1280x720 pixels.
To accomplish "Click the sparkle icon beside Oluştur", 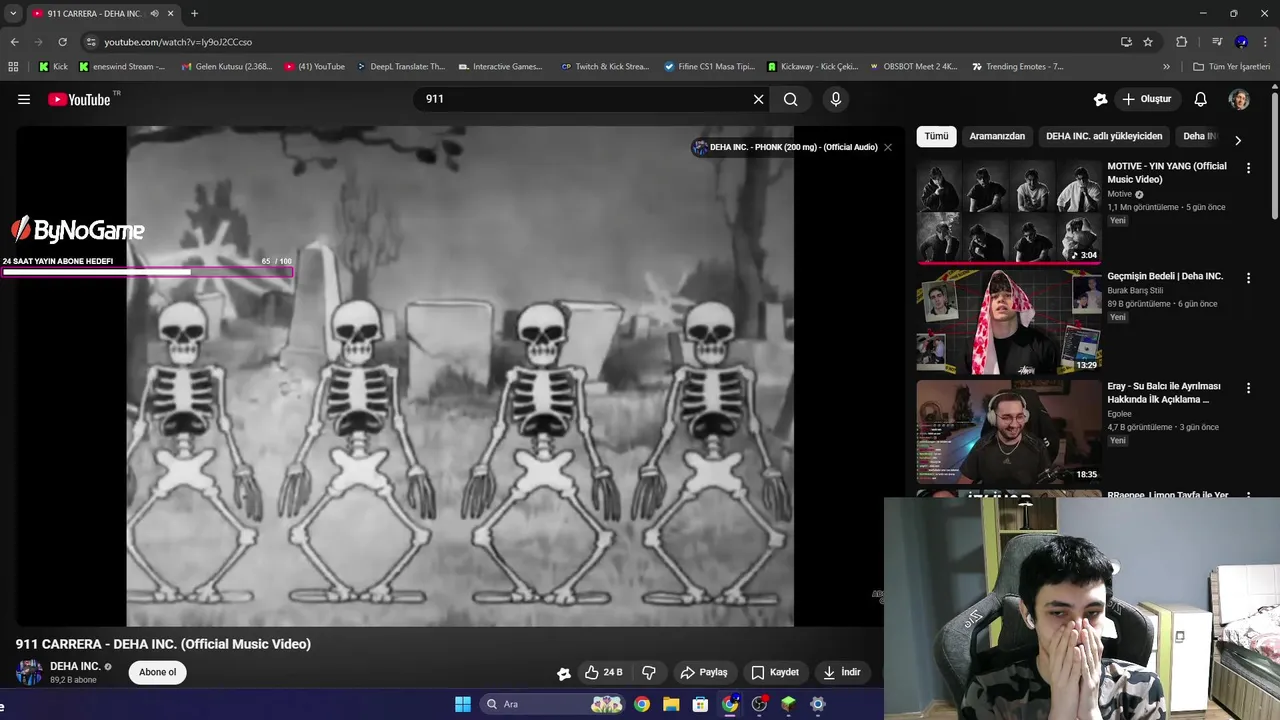I will coord(1100,99).
